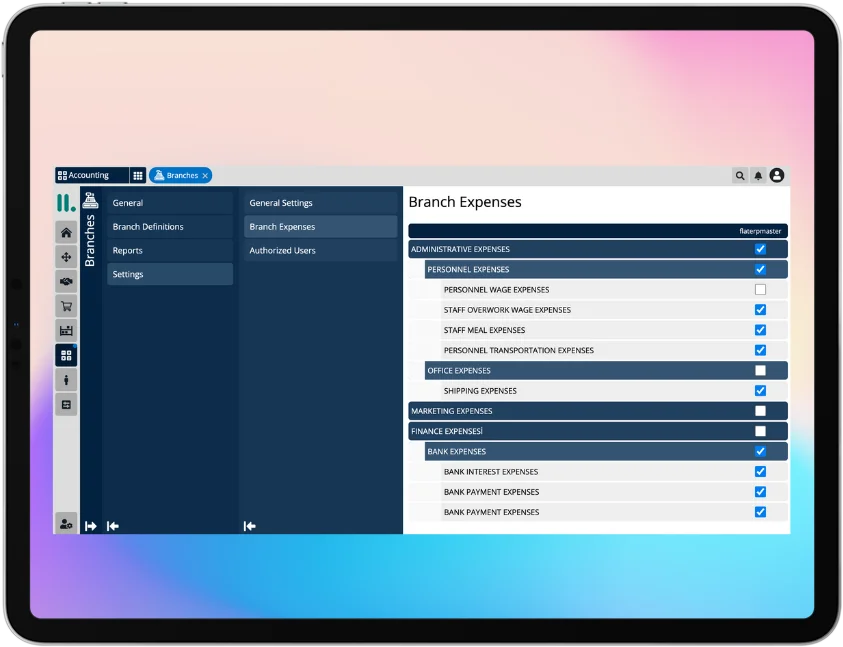Uncheck Staff Meal Expenses checkbox
This screenshot has height=647, width=843.
click(760, 330)
